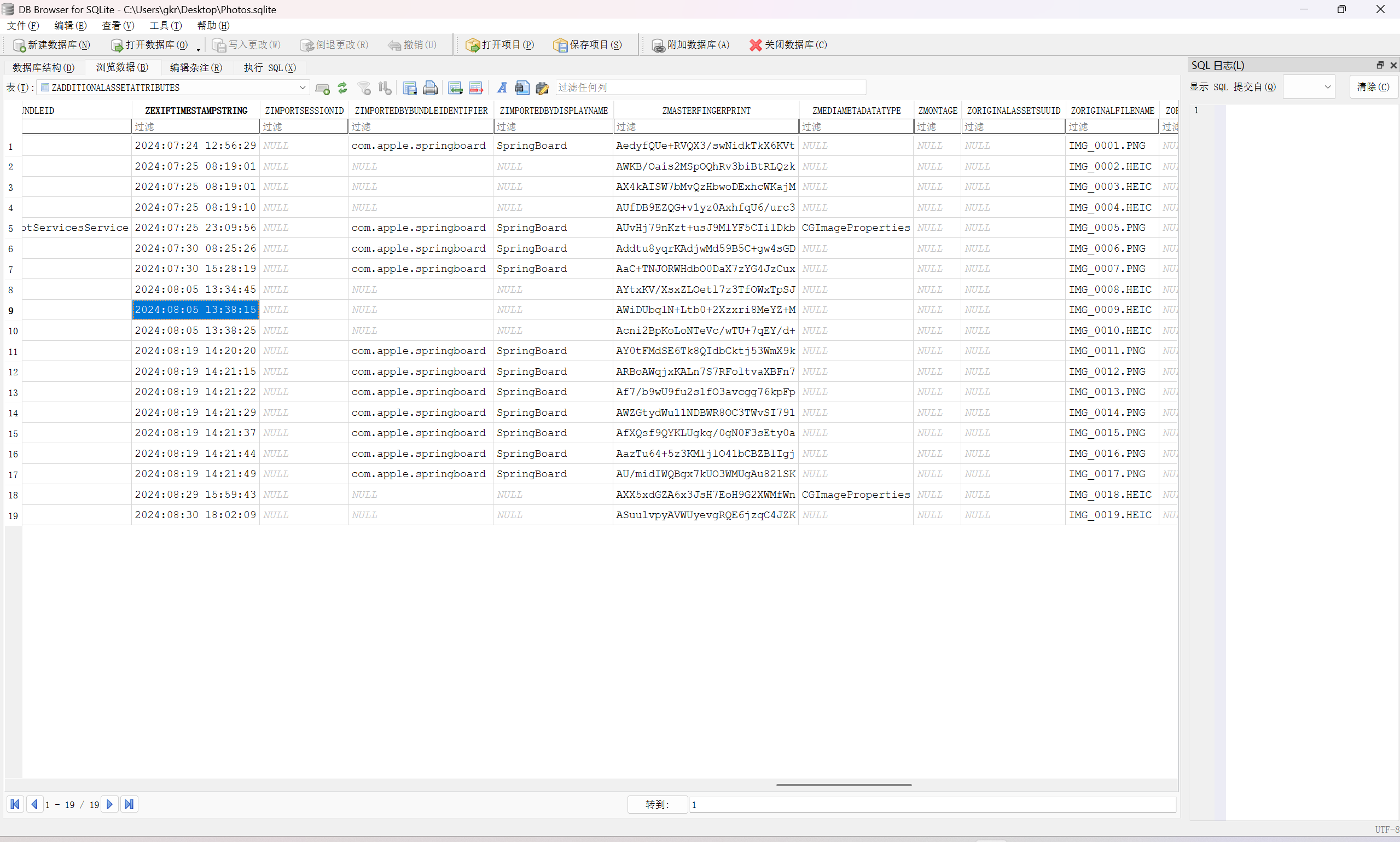This screenshot has width=1400, height=842.
Task: Go to the last page navigation arrow
Action: tap(129, 804)
